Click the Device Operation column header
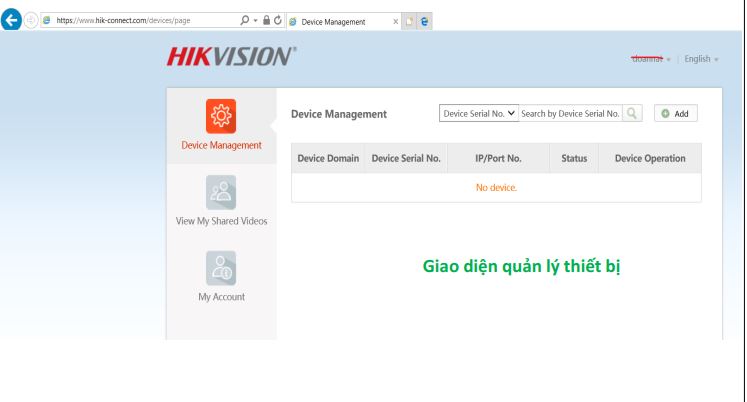 coord(650,158)
